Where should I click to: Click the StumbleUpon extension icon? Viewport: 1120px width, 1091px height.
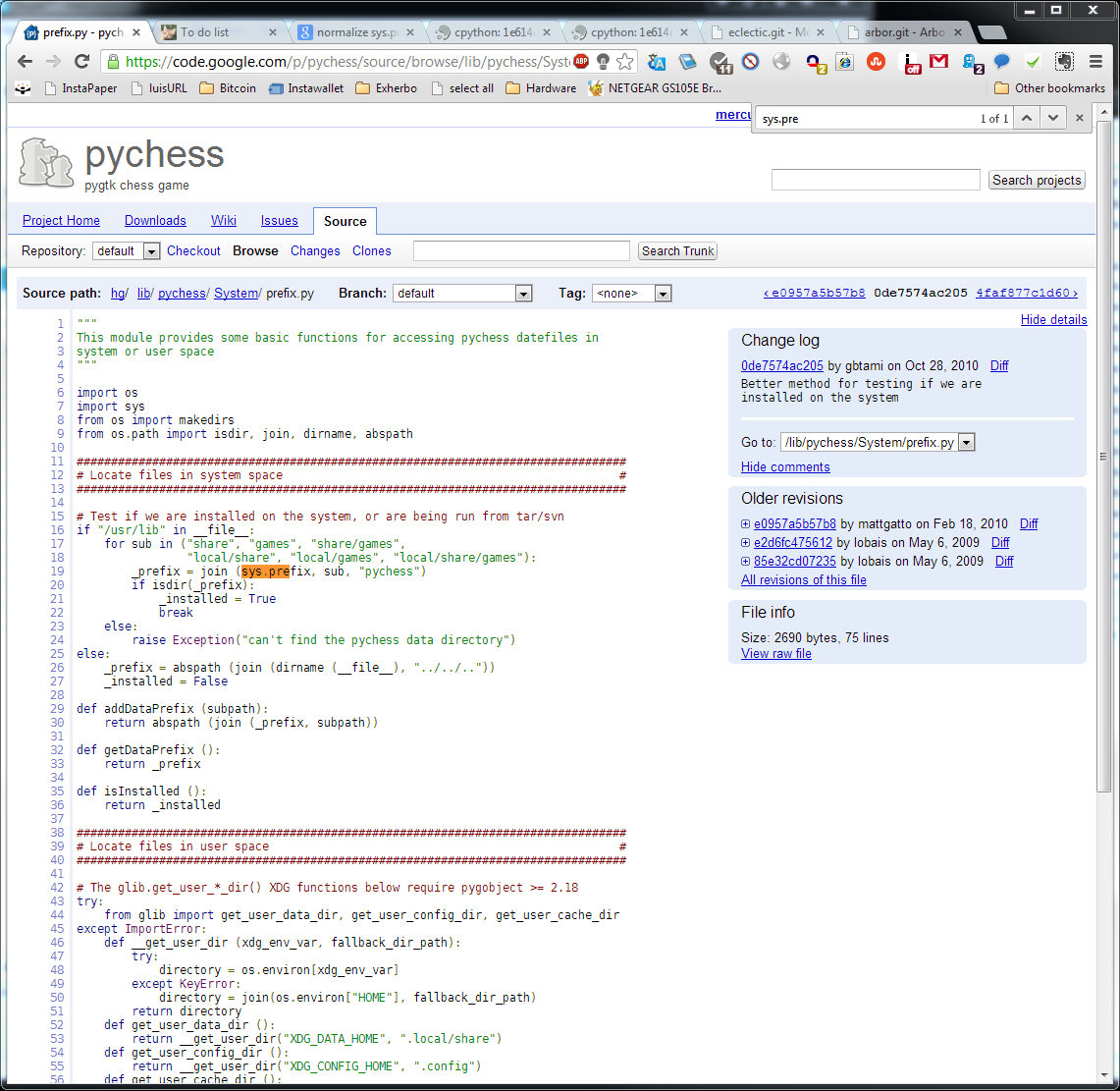[x=877, y=62]
